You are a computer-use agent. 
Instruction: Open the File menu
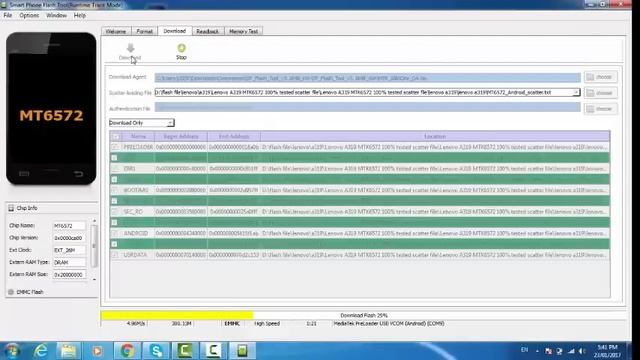coord(8,16)
